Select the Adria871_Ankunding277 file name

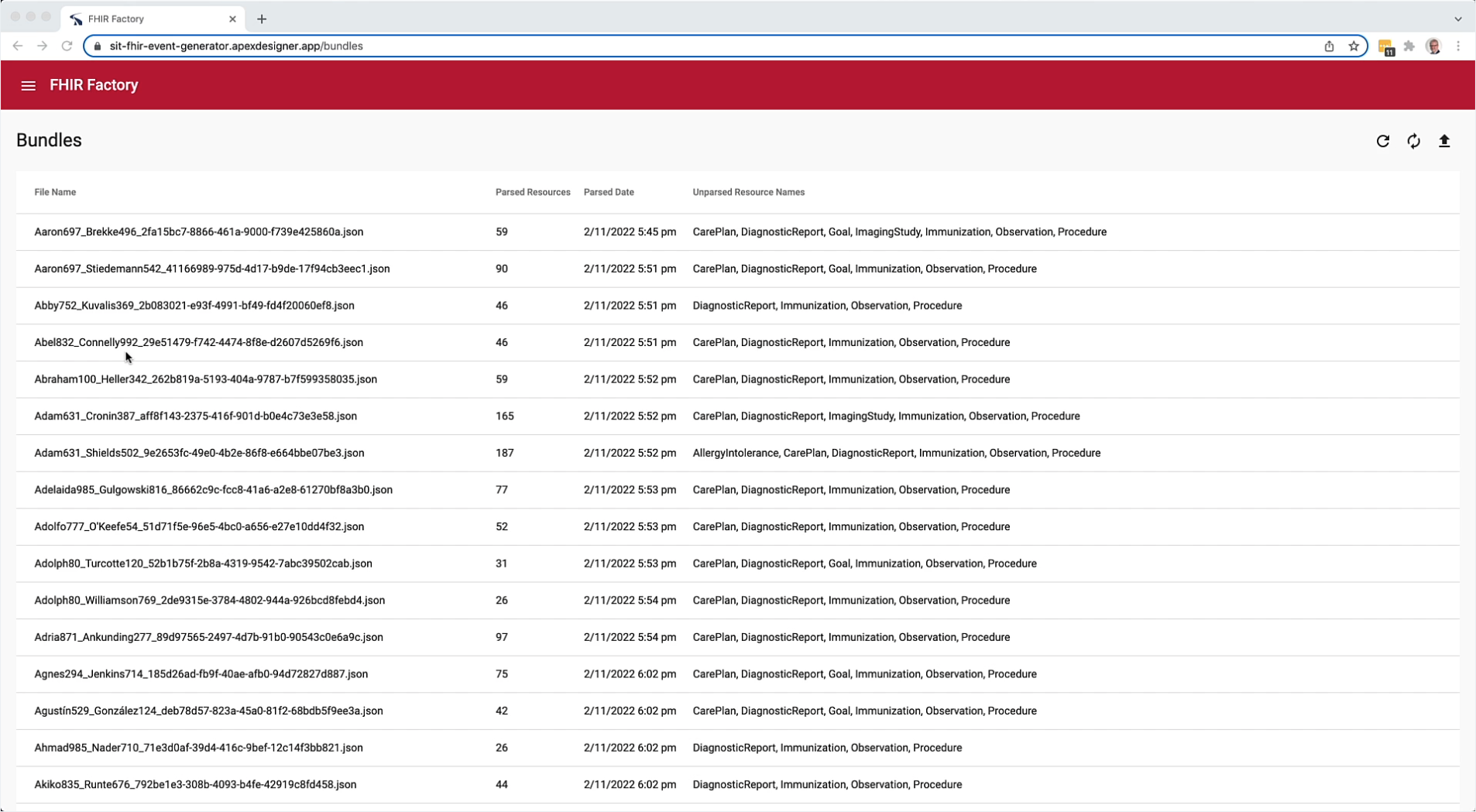[x=208, y=637]
